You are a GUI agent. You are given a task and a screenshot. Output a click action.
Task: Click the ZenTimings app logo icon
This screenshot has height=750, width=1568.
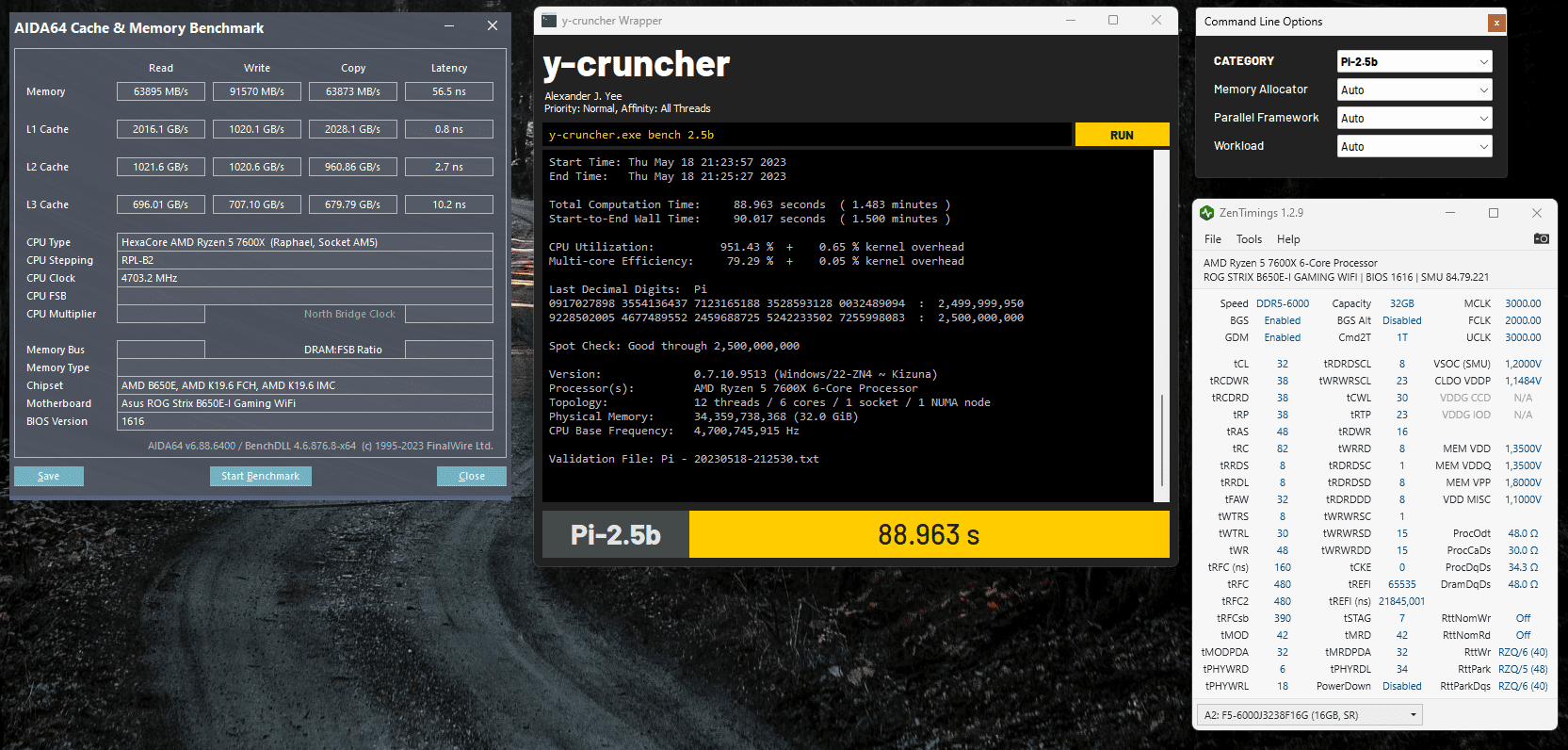1207,213
